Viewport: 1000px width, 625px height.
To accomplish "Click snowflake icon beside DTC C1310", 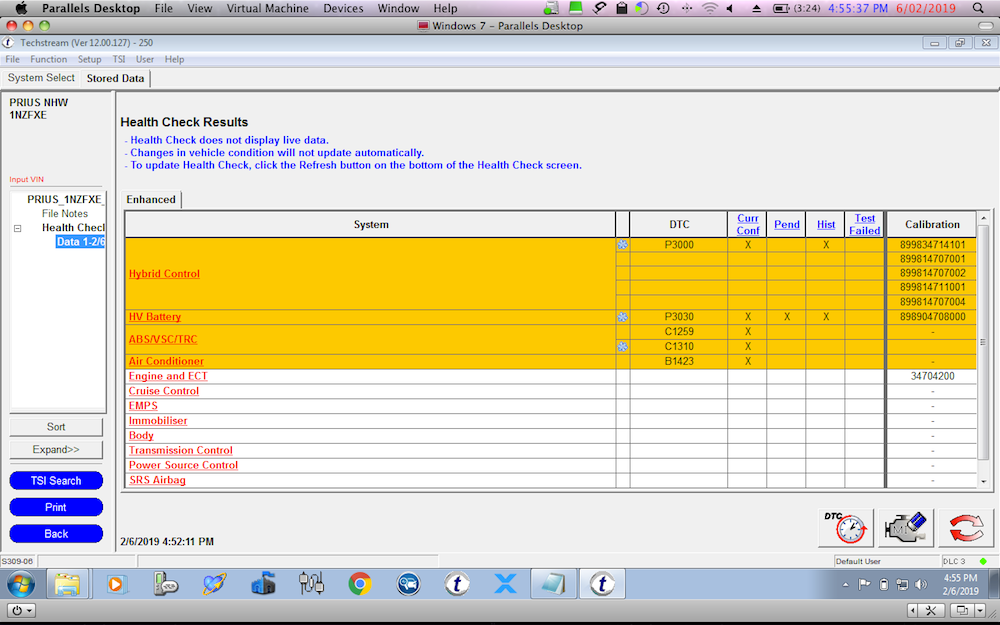I will pyautogui.click(x=622, y=347).
